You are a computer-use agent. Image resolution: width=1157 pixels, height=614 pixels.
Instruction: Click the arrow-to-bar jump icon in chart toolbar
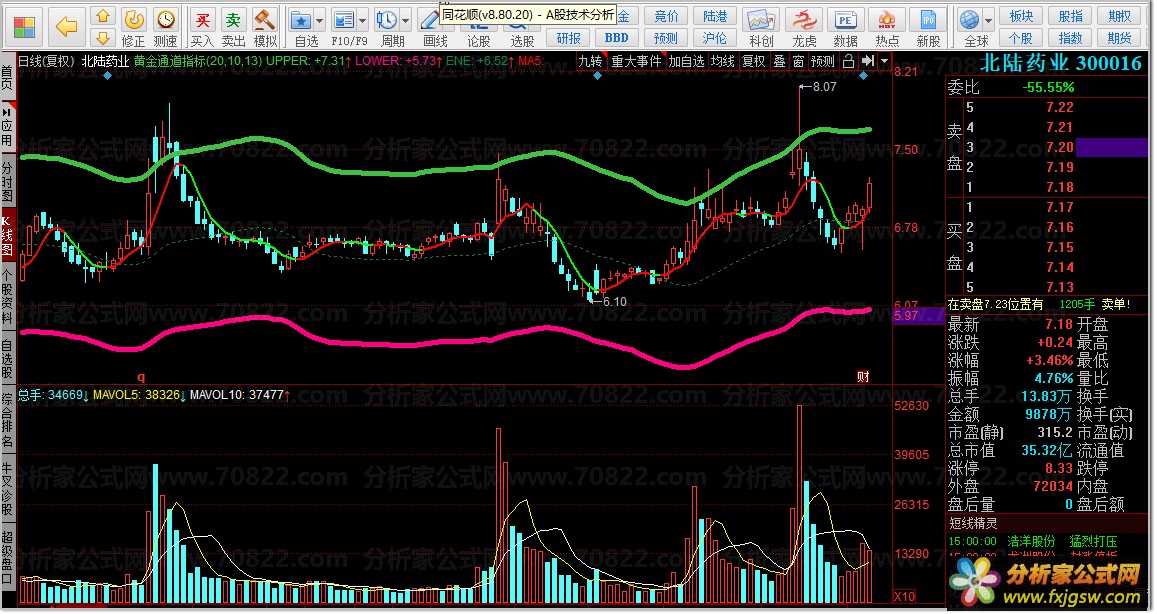pos(868,61)
